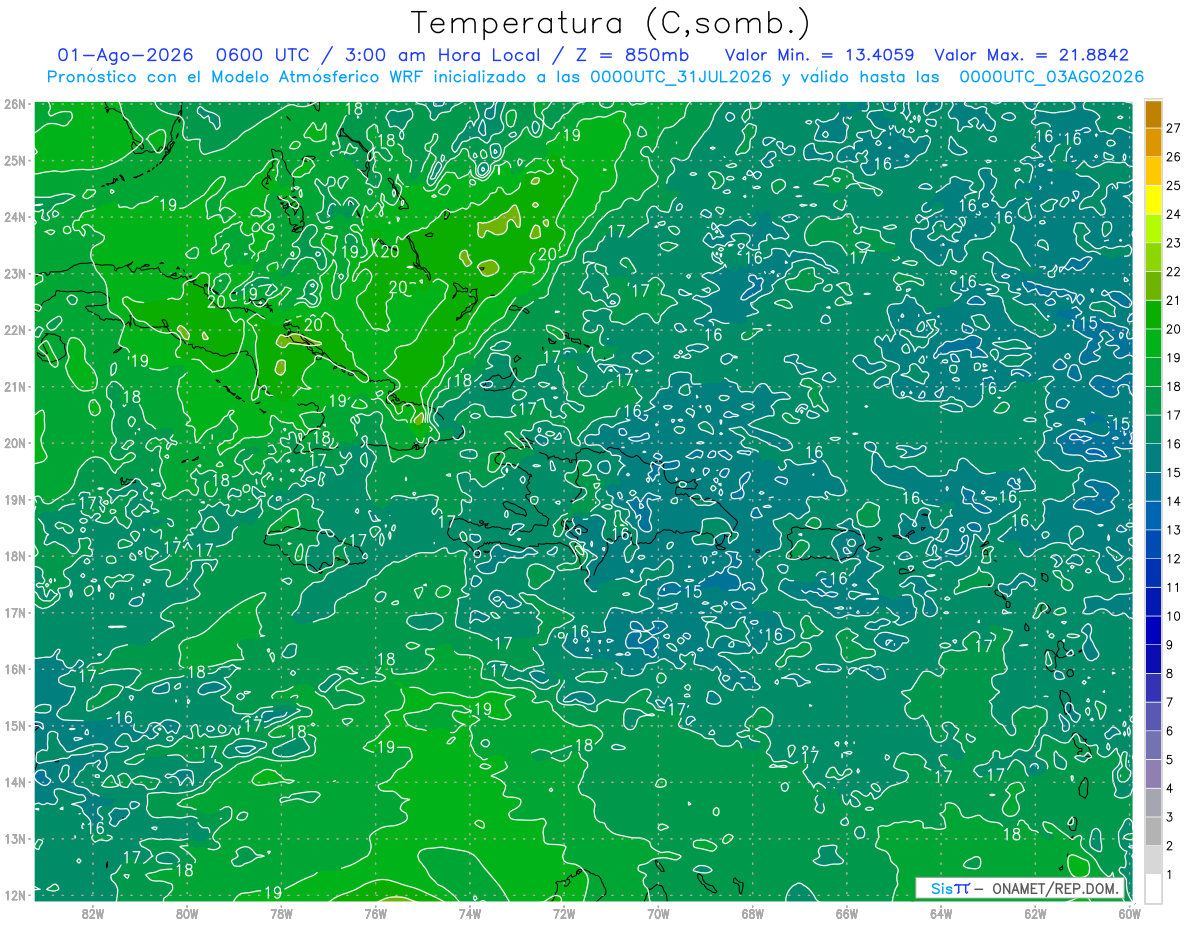
Task: Click the '68W' longitude axis label
Action: (752, 913)
